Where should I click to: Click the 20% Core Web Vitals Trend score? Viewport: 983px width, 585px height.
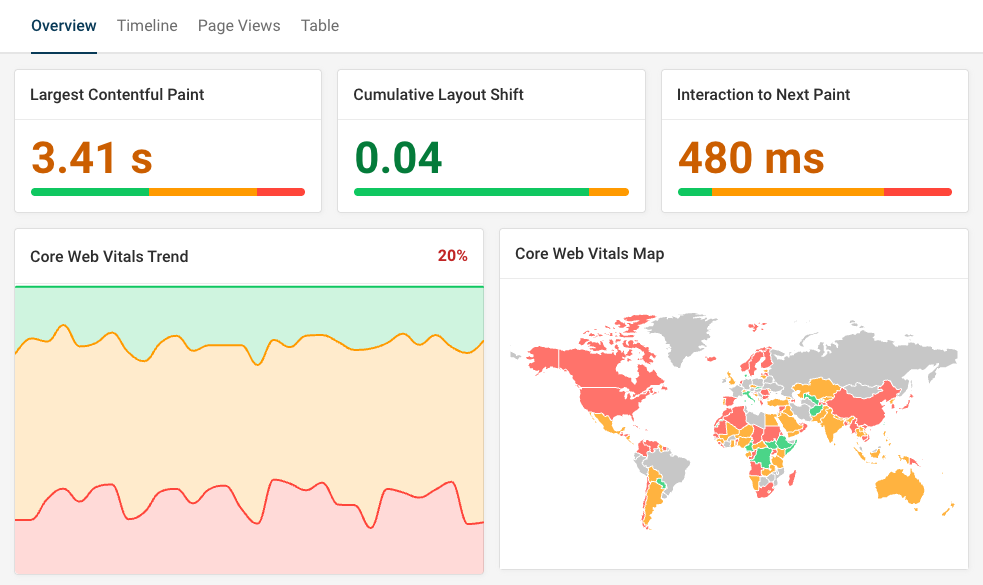452,256
